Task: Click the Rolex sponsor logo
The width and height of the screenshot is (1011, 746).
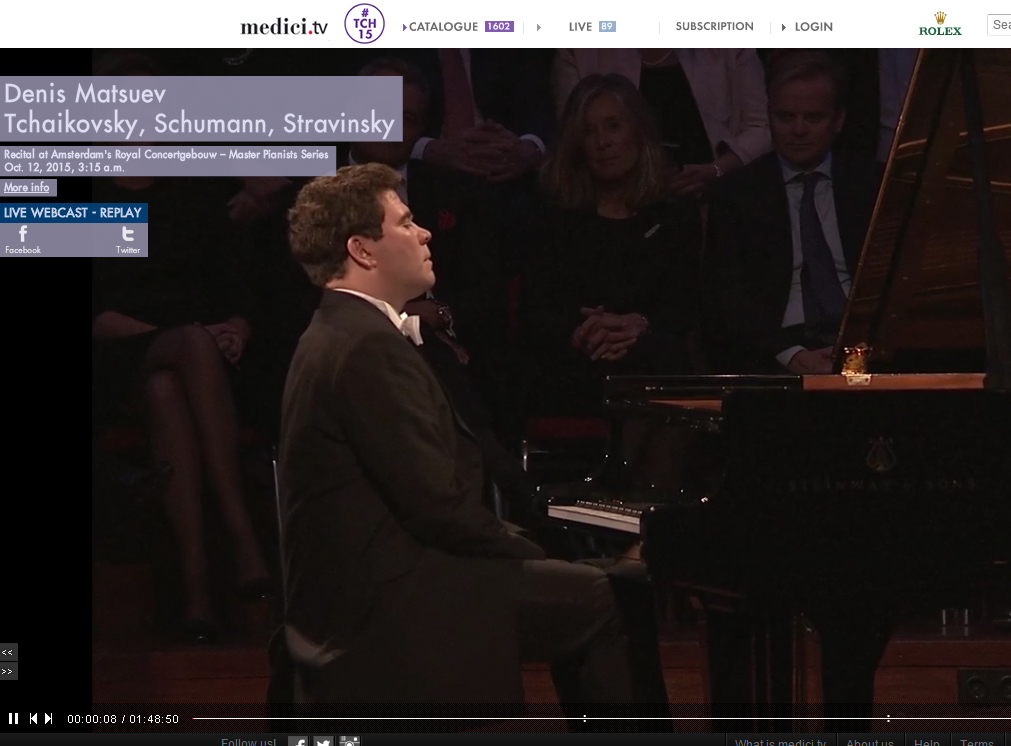Action: (x=940, y=25)
